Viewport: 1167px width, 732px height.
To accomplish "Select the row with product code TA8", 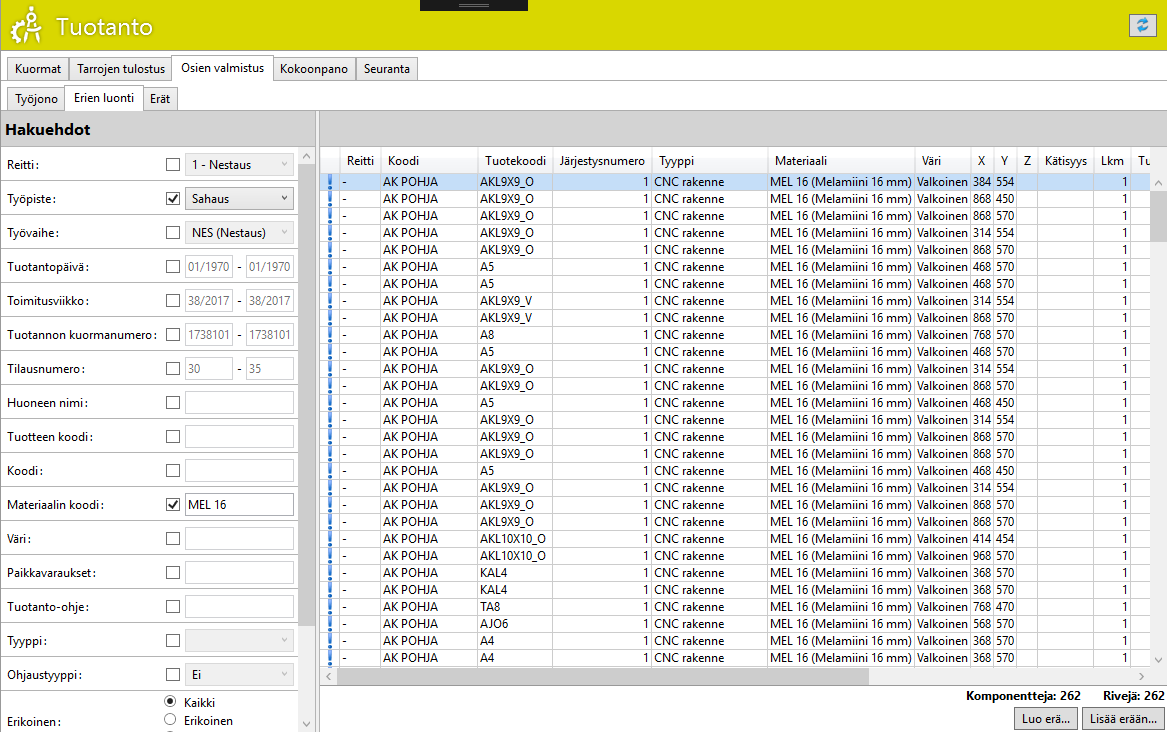I will click(735, 607).
